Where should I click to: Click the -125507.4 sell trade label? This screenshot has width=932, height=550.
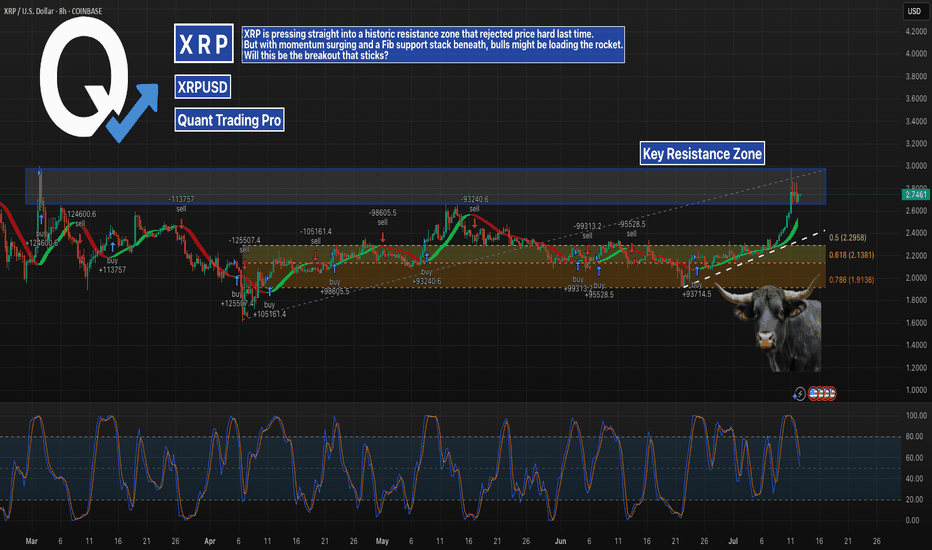click(x=244, y=245)
